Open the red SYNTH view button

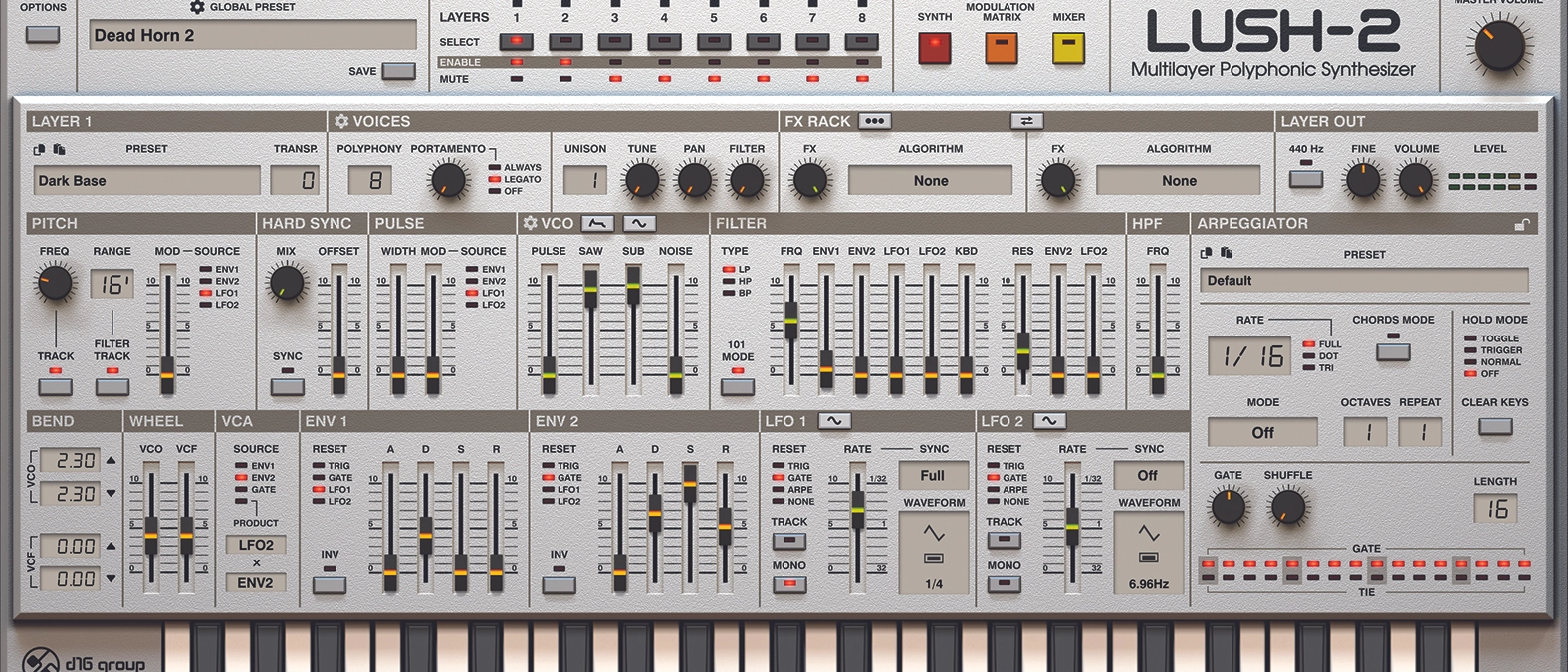[934, 47]
